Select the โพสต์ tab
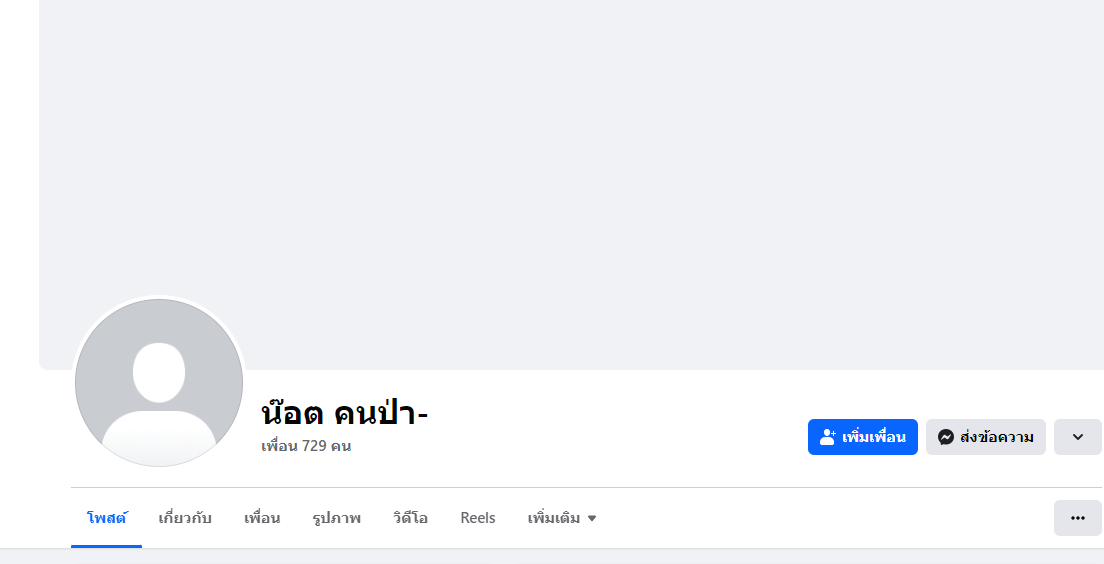Viewport: 1104px width, 564px height. pyautogui.click(x=106, y=518)
